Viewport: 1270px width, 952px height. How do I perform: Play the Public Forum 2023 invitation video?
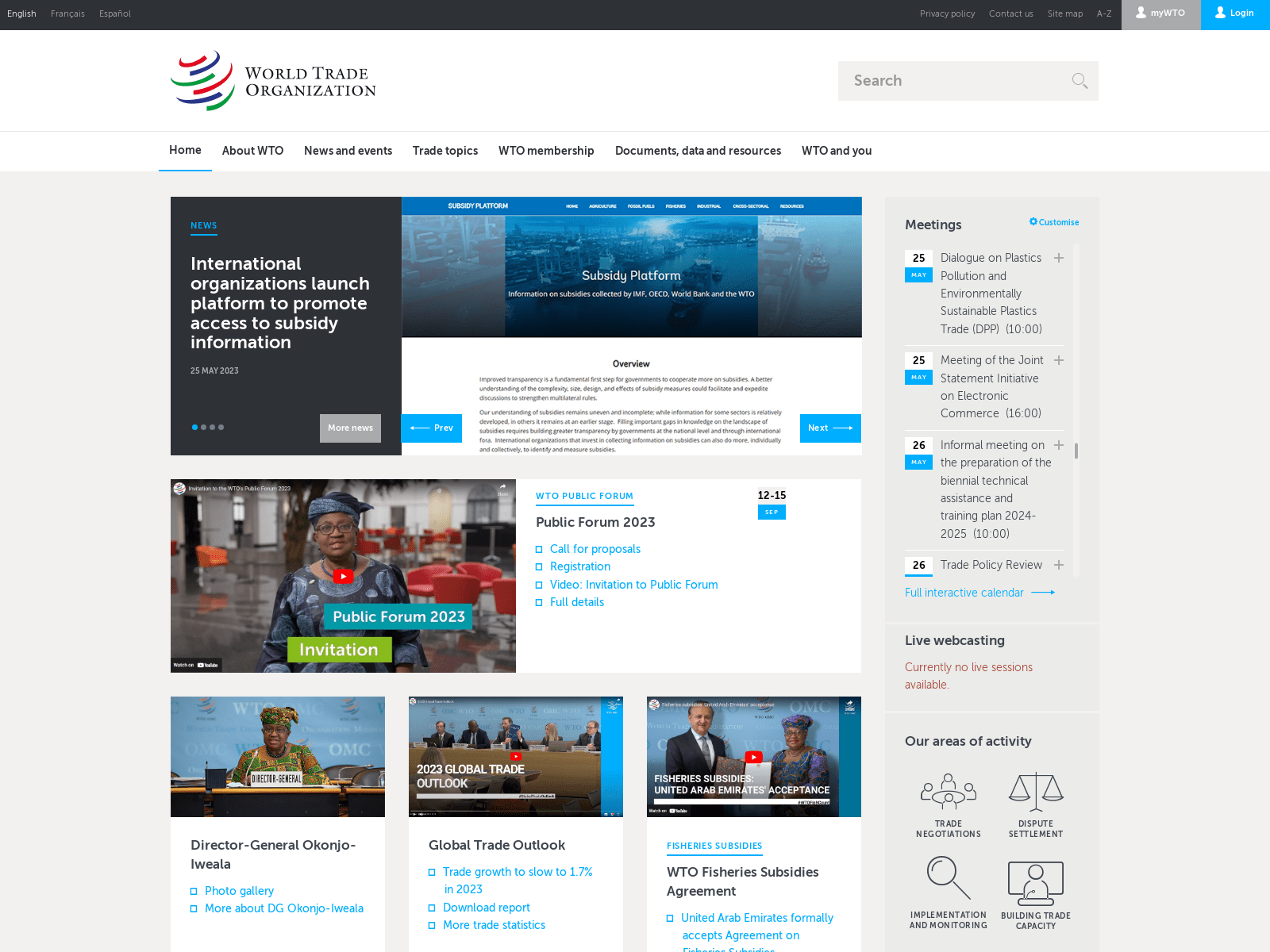[x=343, y=576]
